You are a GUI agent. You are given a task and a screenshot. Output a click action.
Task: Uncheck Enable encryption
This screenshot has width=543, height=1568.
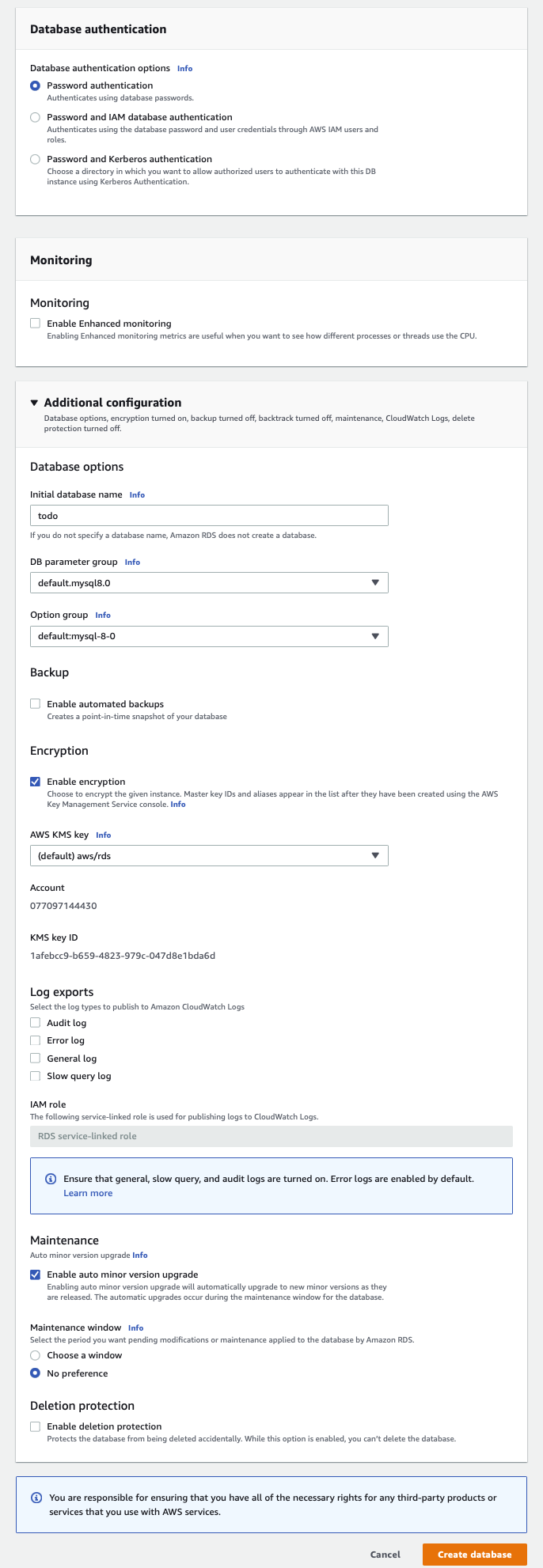[35, 782]
